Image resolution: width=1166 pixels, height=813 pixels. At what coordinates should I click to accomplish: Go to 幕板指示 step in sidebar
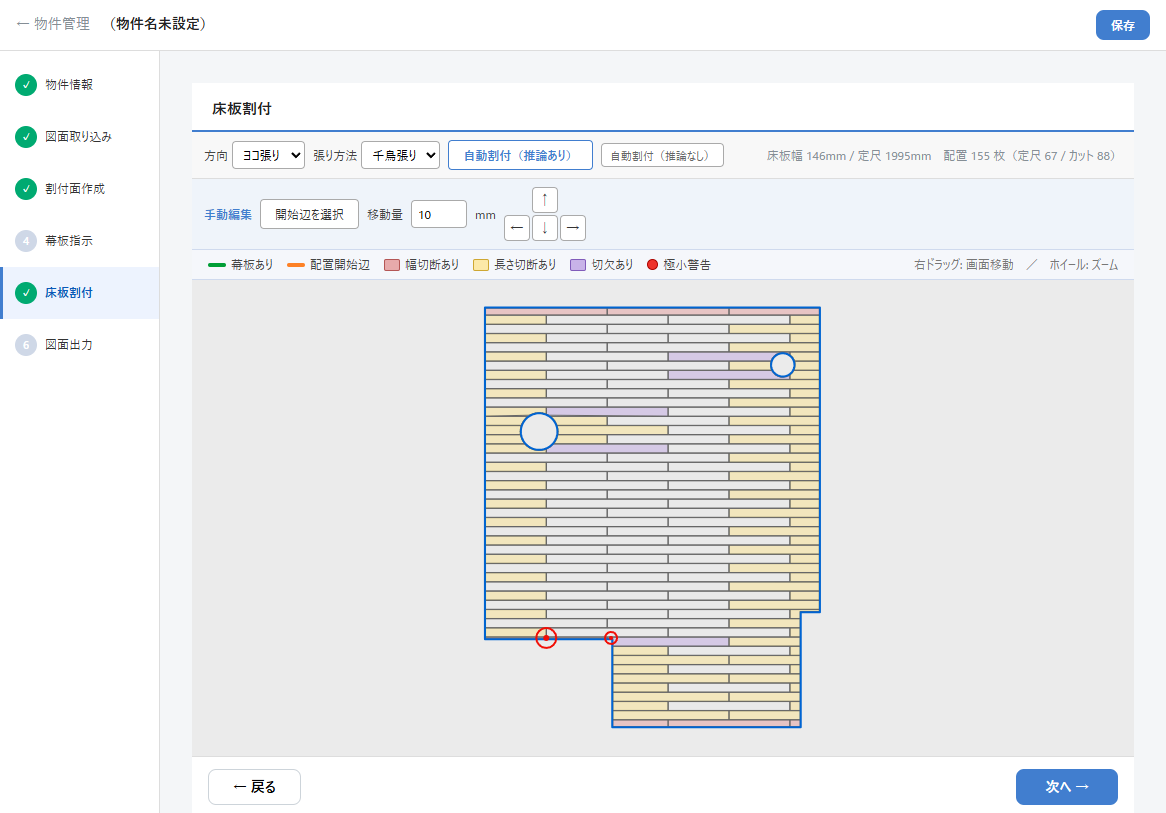pyautogui.click(x=80, y=241)
